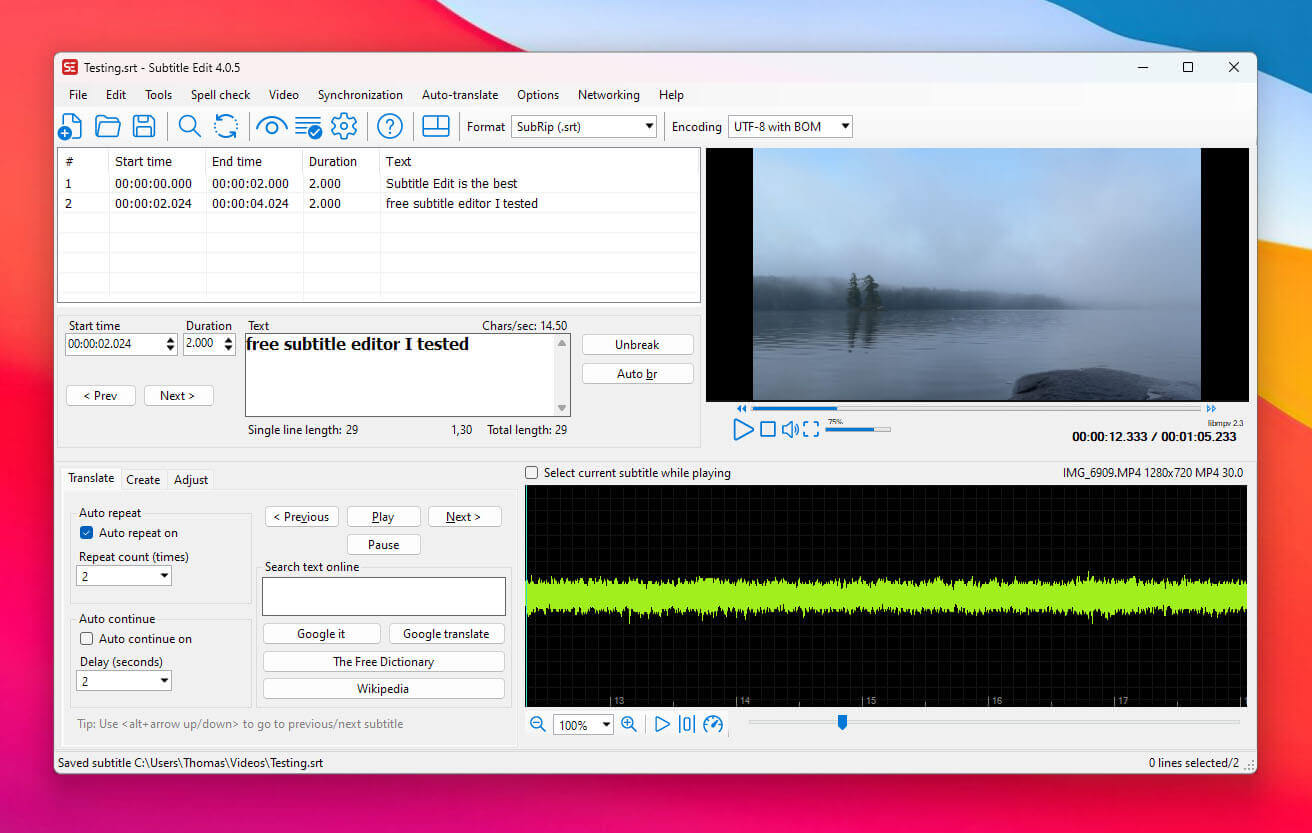Viewport: 1312px width, 833px height.
Task: Open the Spell check menu
Action: 221,95
